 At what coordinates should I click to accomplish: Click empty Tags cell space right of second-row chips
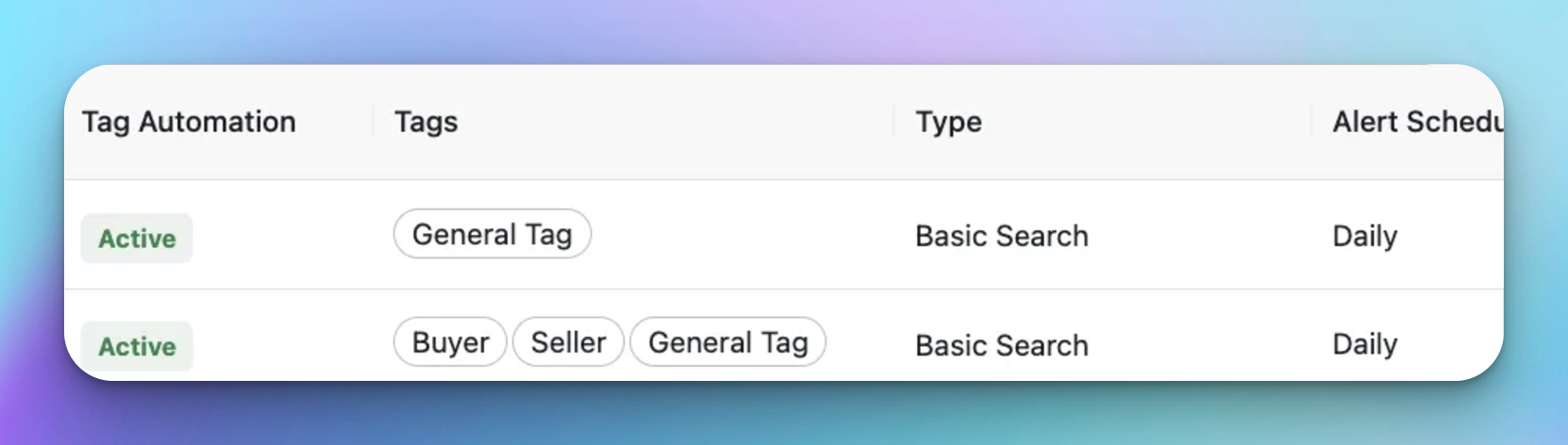coord(860,342)
